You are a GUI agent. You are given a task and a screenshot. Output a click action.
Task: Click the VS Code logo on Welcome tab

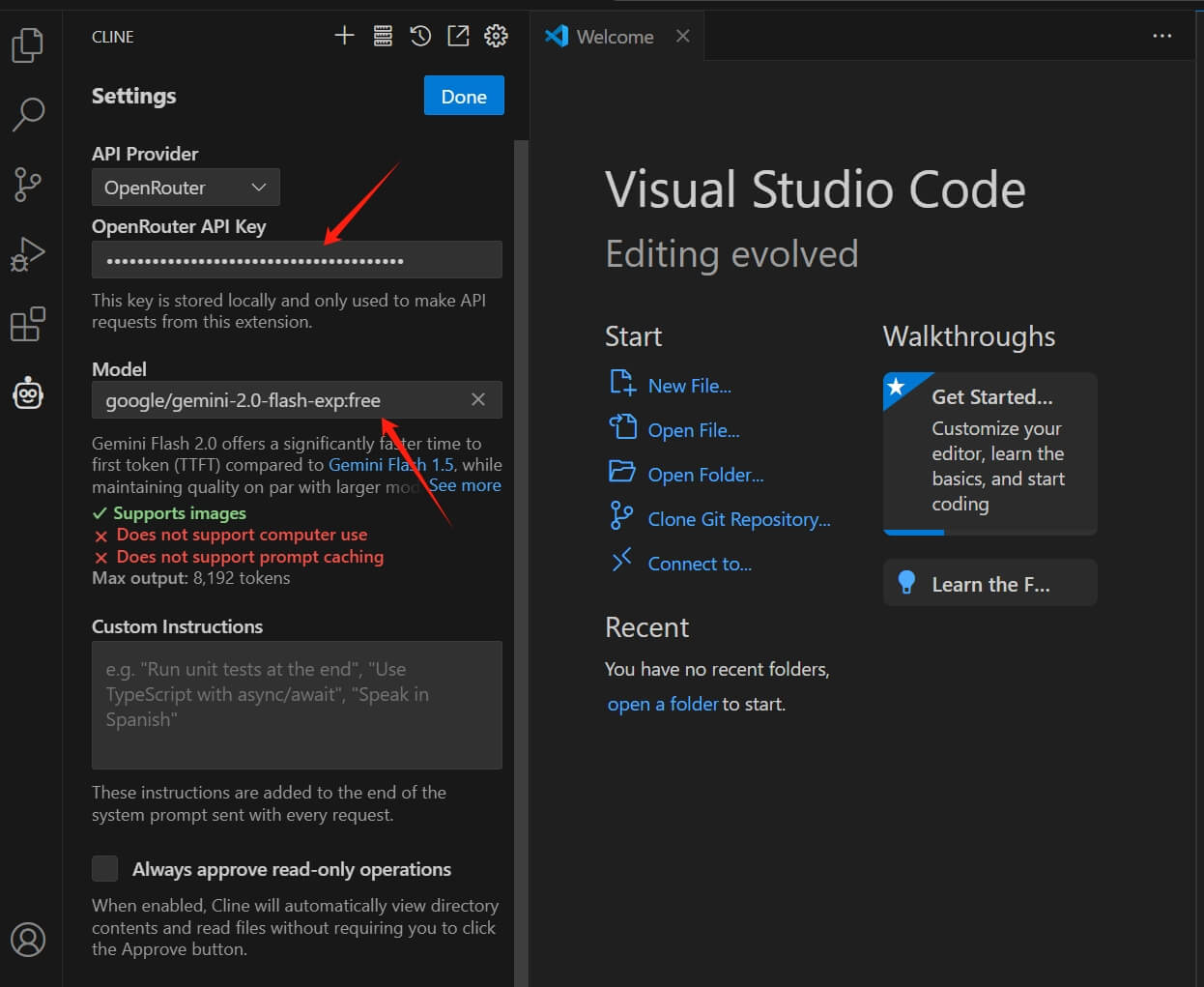point(557,36)
